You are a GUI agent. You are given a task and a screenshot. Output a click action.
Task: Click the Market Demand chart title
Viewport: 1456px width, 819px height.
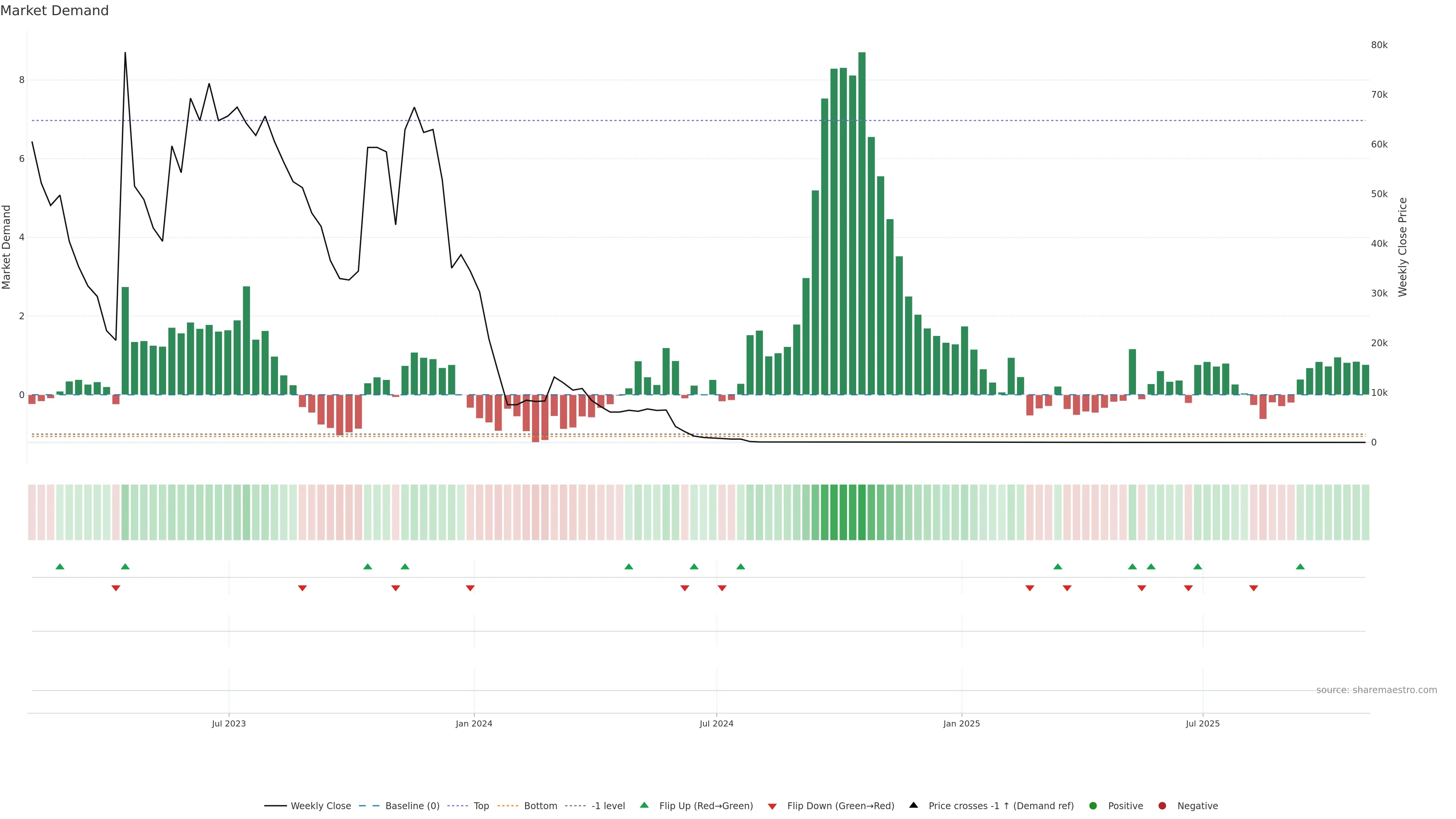click(54, 11)
